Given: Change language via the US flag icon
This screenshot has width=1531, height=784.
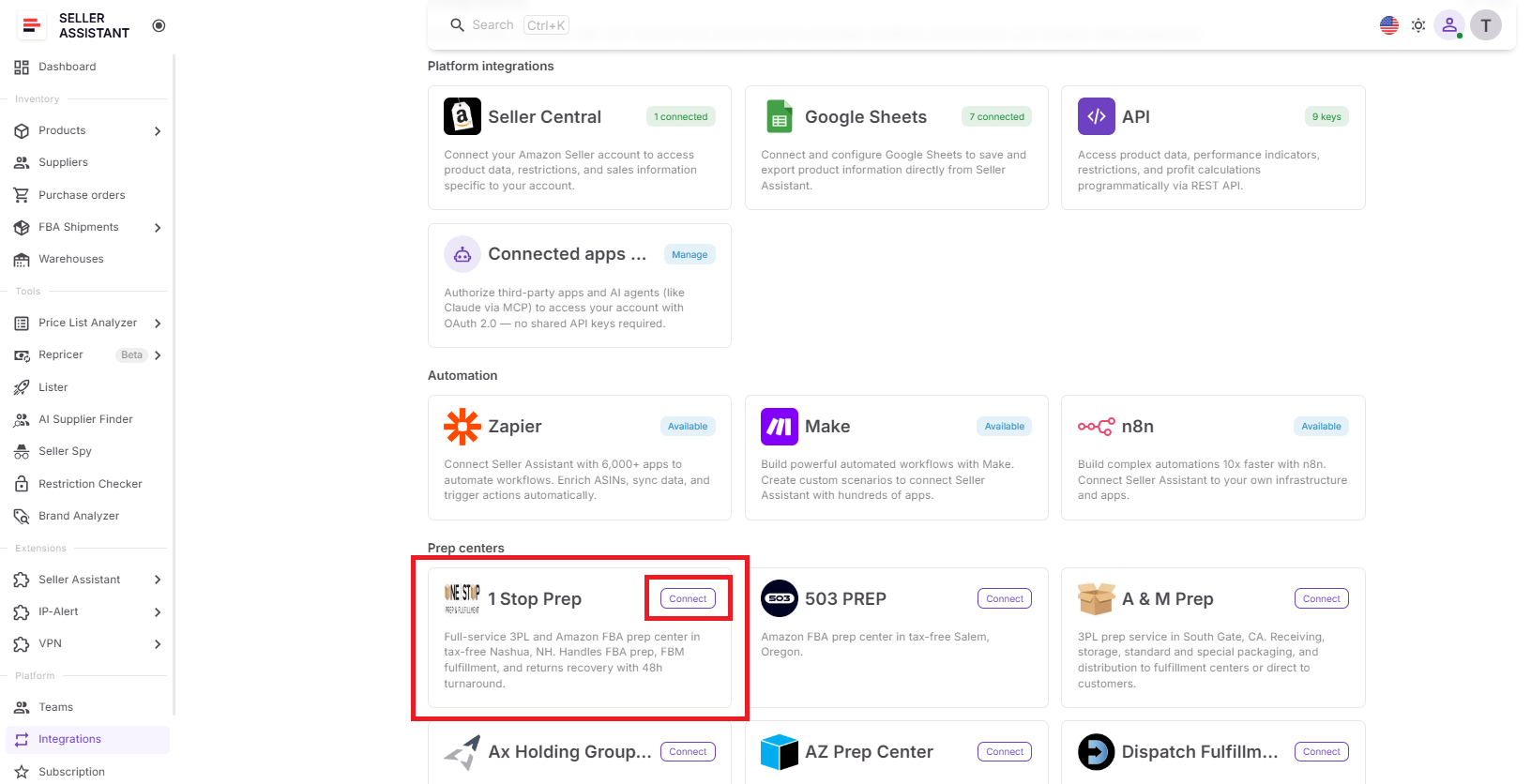Looking at the screenshot, I should [x=1389, y=25].
